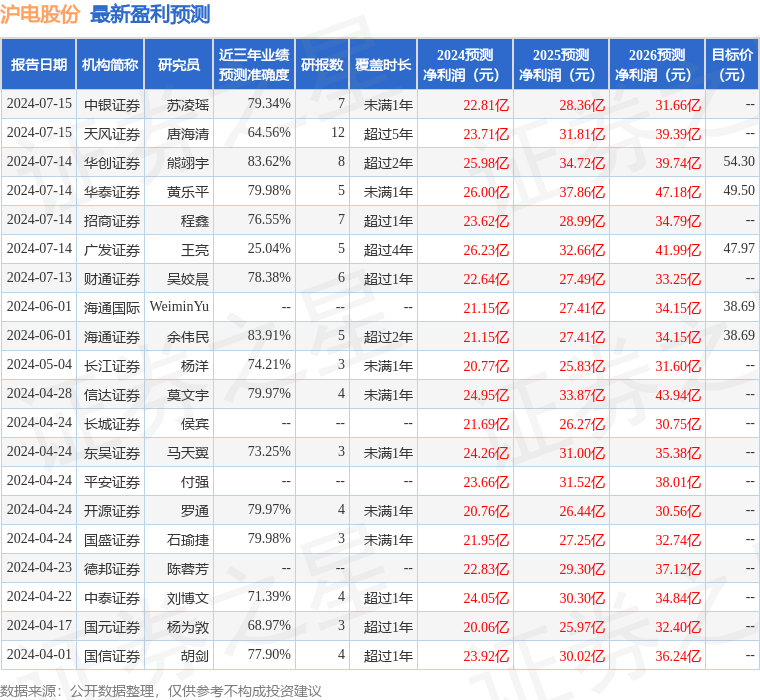Screen dimensions: 760x700
Task: Click the 海通证券 institution cell
Action: click(112, 337)
